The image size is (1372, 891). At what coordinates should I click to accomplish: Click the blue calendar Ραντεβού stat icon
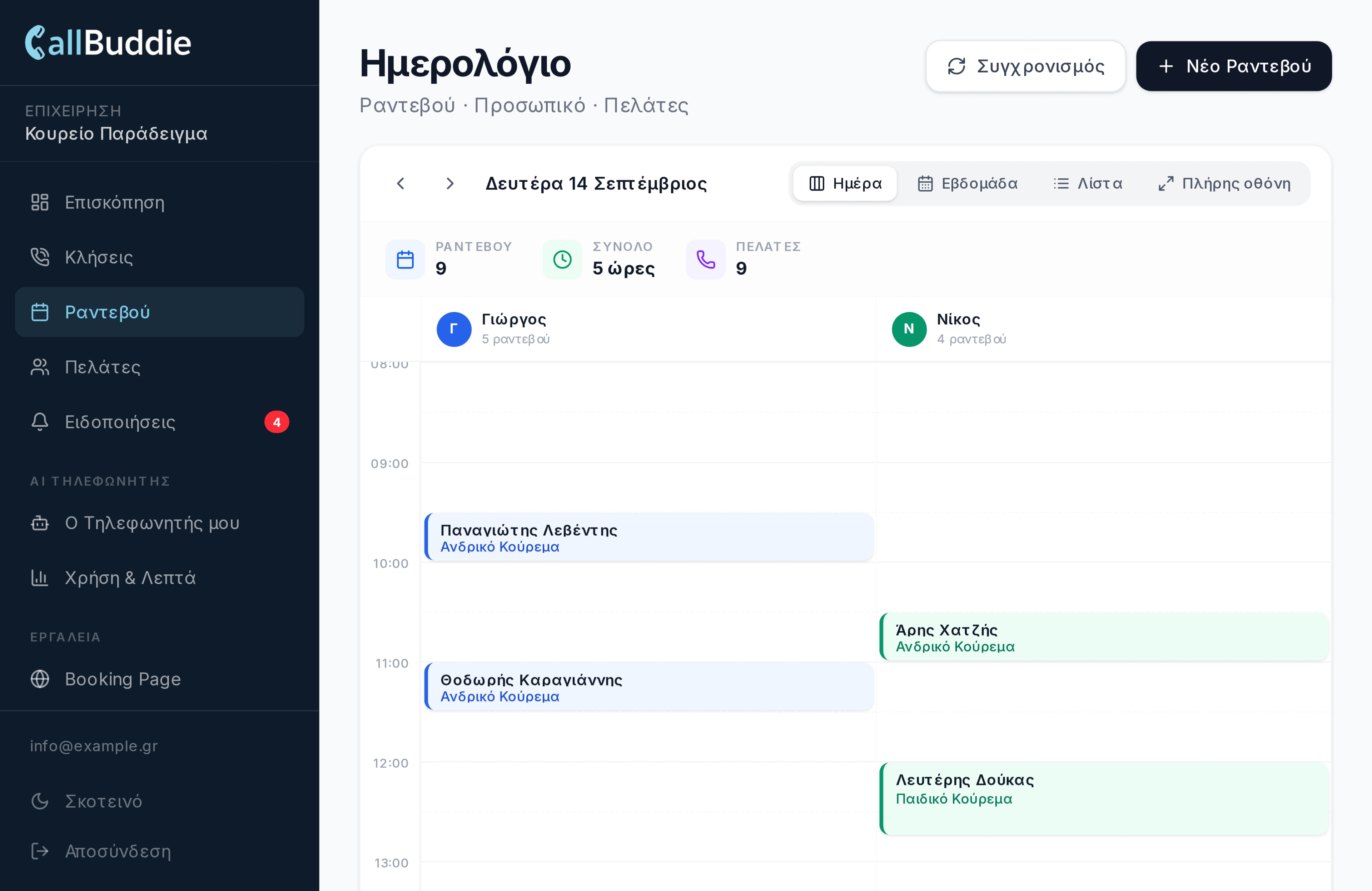click(405, 259)
